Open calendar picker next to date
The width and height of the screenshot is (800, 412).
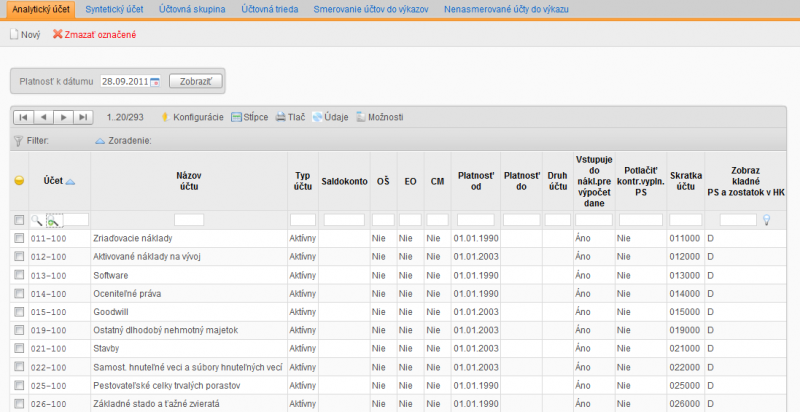click(x=155, y=82)
